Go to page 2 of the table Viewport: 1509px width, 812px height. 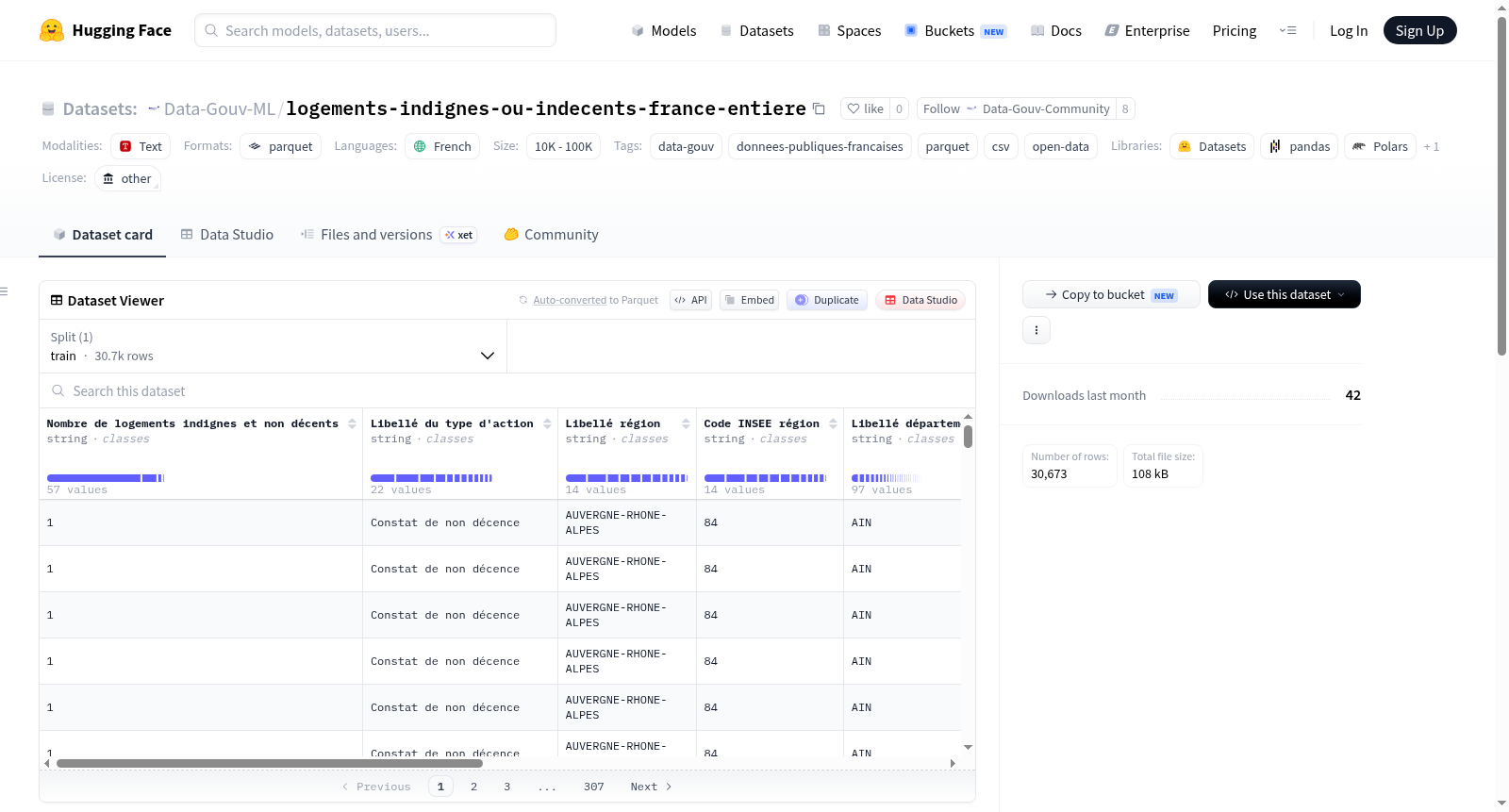[x=473, y=787]
